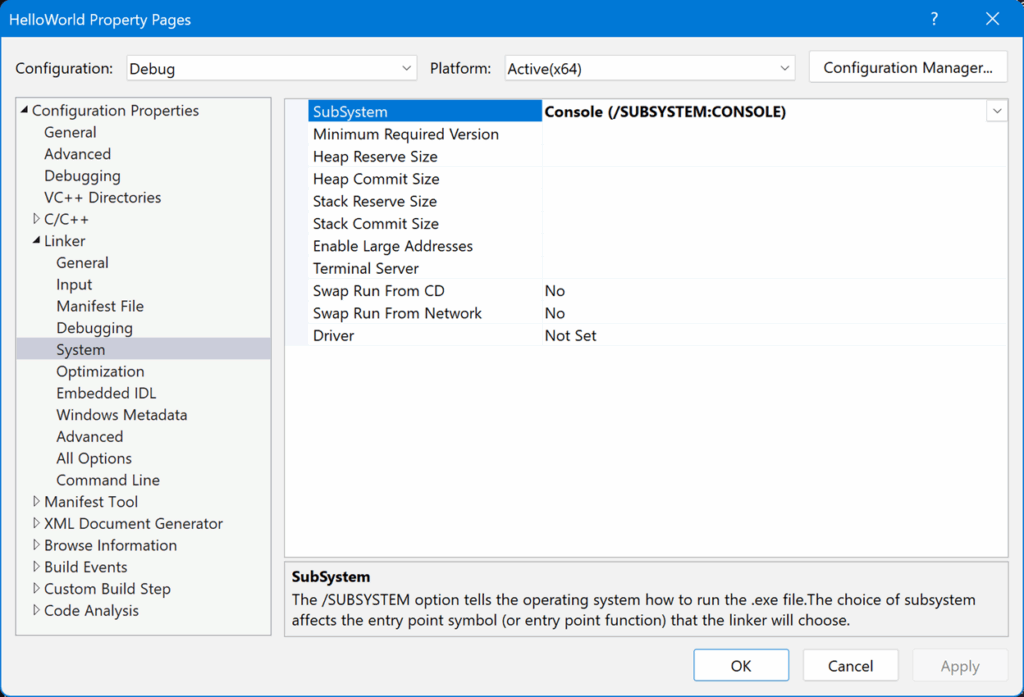Image resolution: width=1024 pixels, height=697 pixels.
Task: Select Optimization under Linker
Action: tap(100, 371)
